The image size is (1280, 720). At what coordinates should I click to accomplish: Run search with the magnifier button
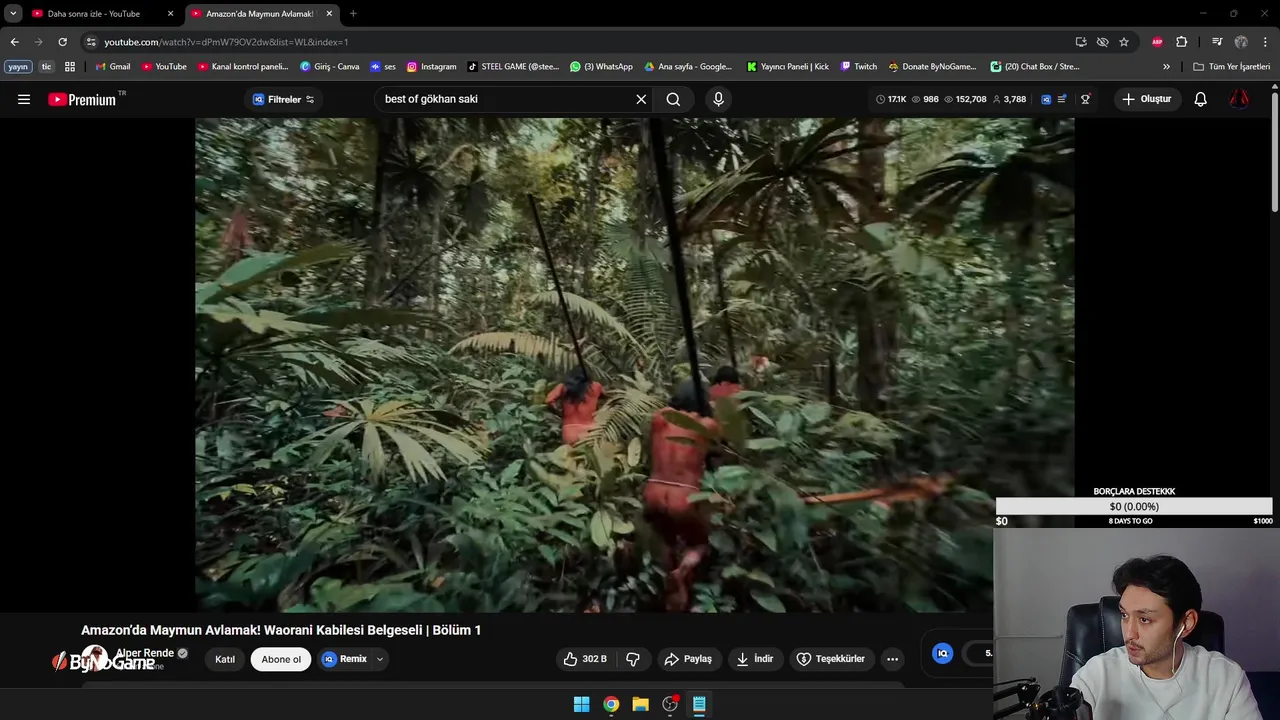[x=673, y=99]
